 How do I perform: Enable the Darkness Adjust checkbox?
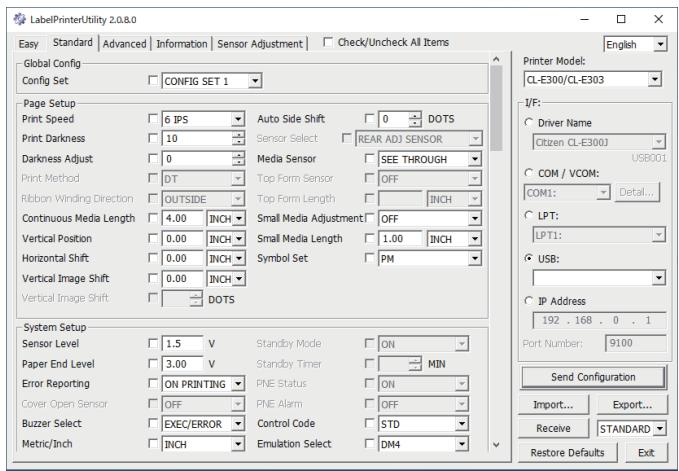click(x=153, y=158)
